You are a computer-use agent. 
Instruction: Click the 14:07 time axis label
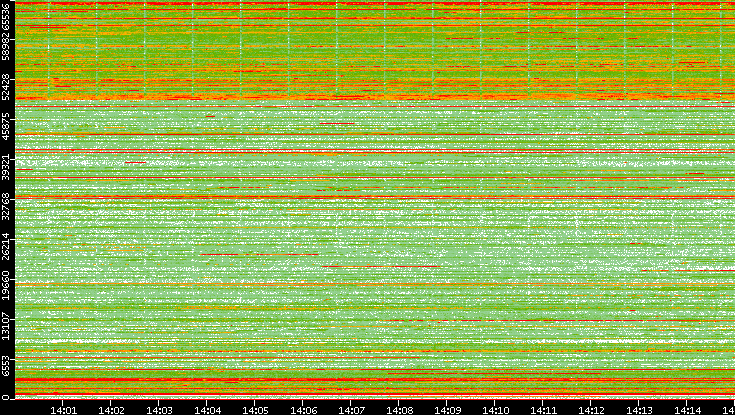click(x=351, y=410)
